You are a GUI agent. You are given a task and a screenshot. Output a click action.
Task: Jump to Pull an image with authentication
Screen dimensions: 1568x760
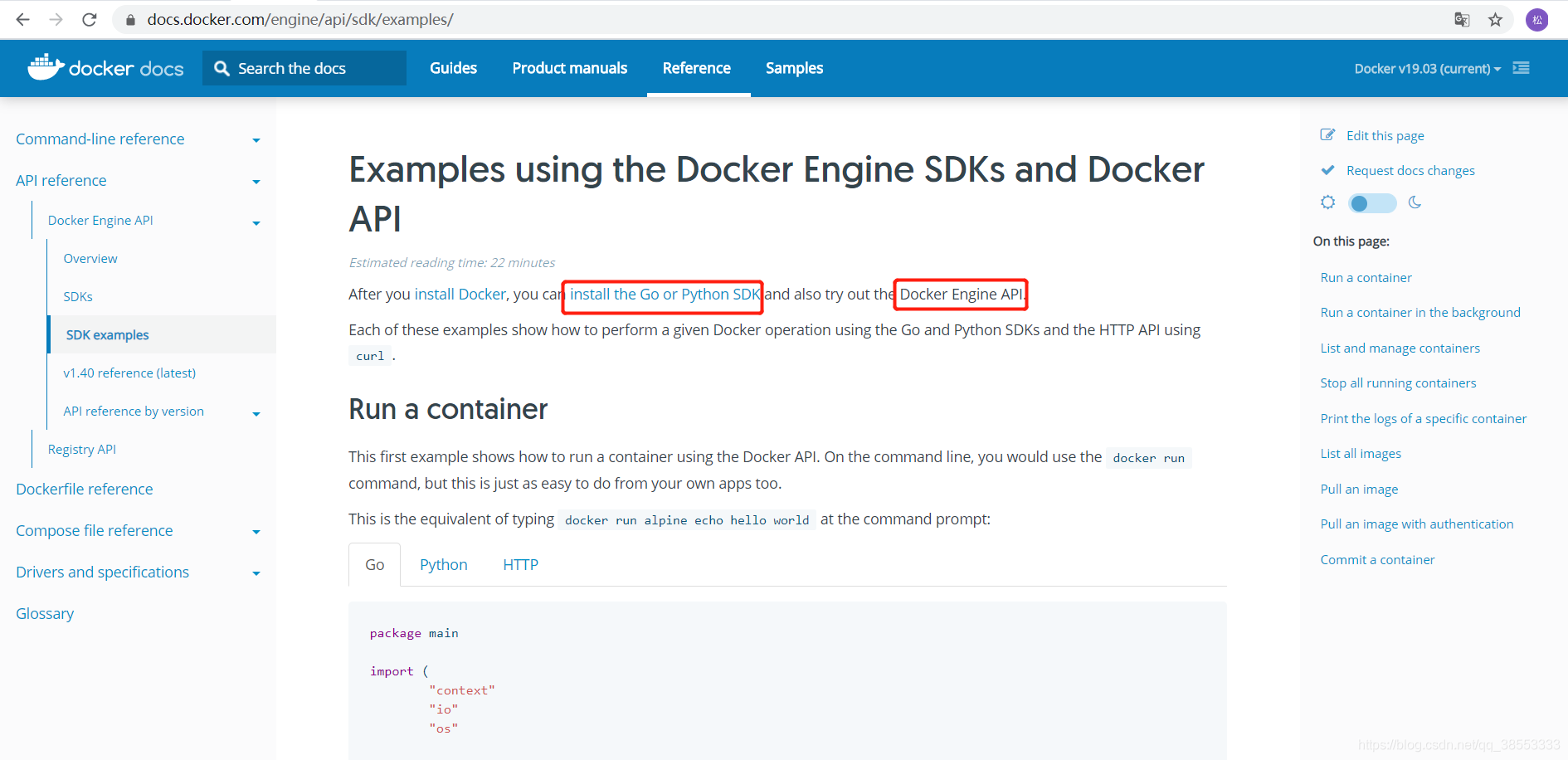[x=1417, y=524]
